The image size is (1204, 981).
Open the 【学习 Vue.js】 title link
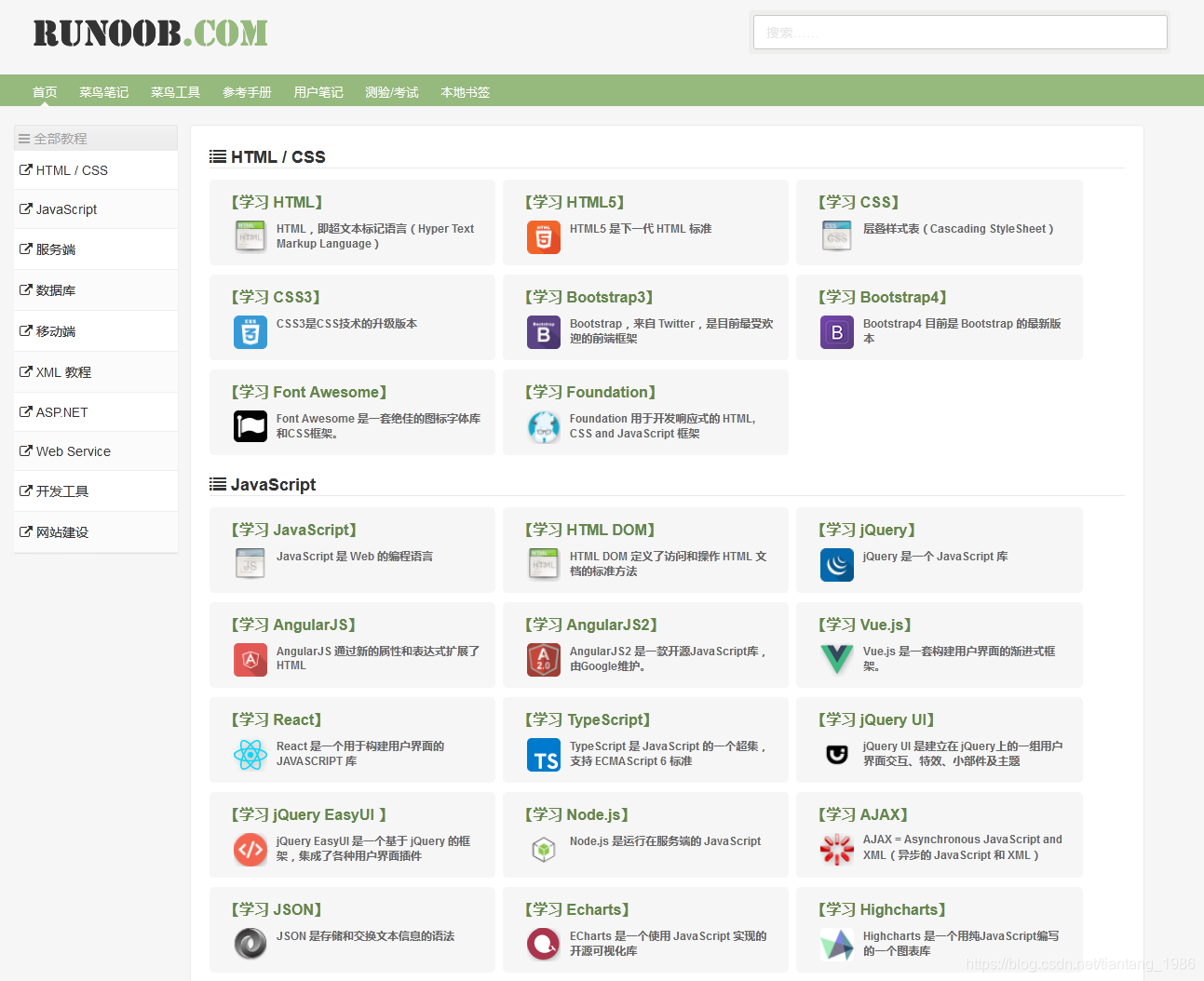(x=865, y=625)
